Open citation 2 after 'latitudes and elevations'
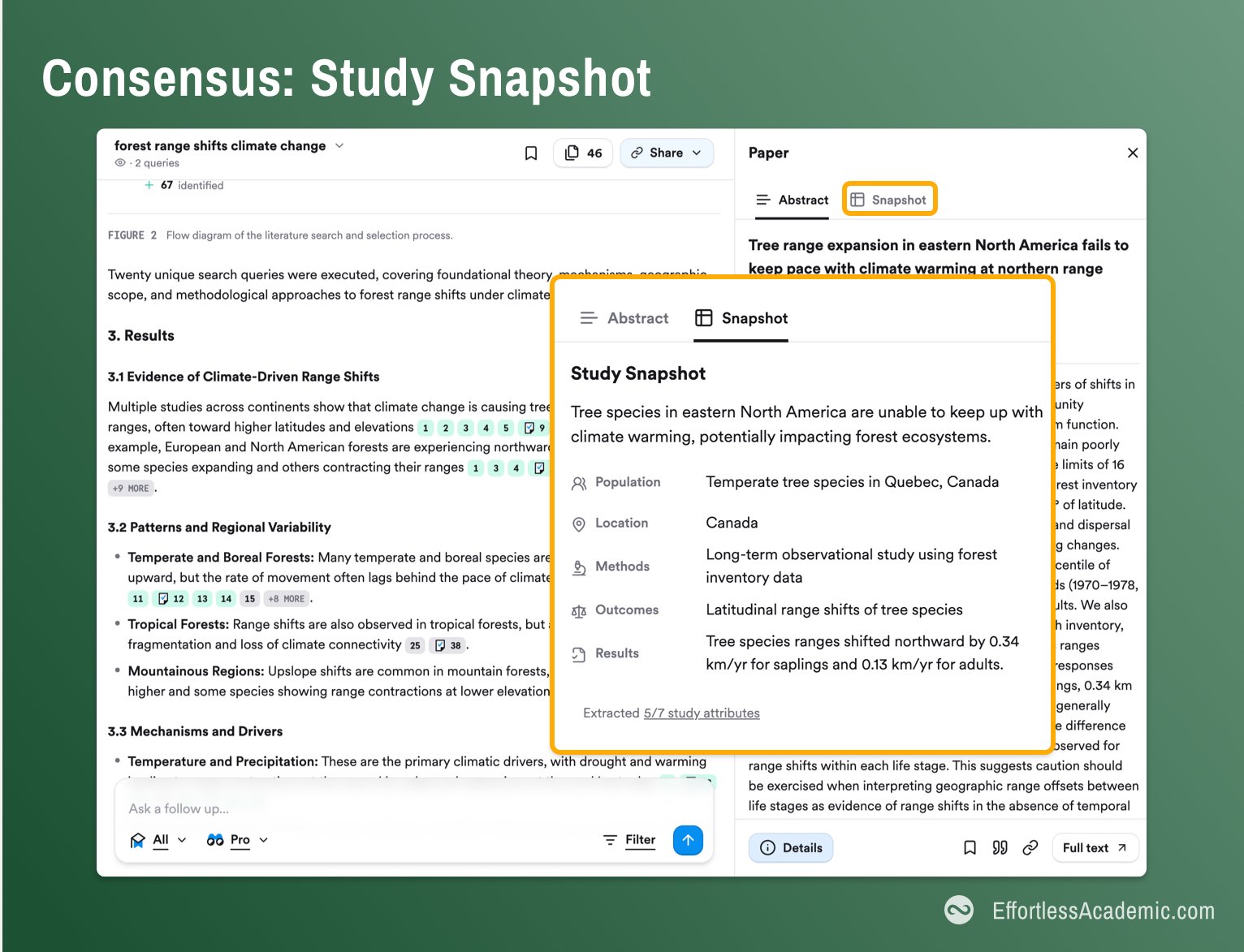The image size is (1244, 952). coord(446,428)
